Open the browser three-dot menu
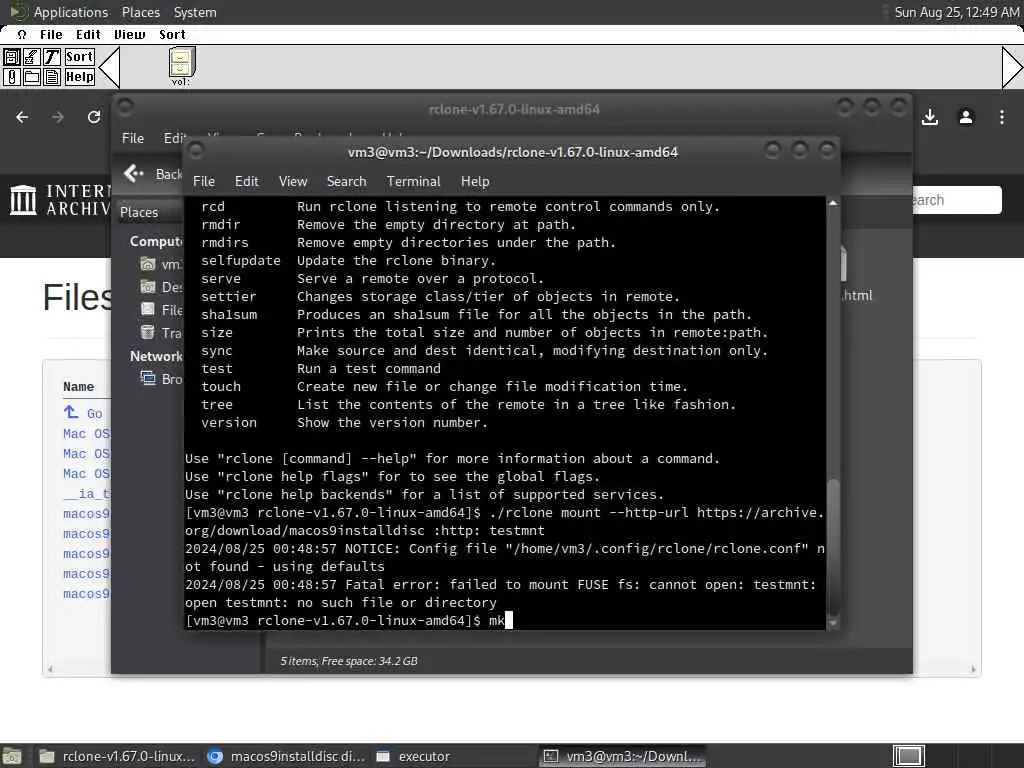 pos(1002,117)
